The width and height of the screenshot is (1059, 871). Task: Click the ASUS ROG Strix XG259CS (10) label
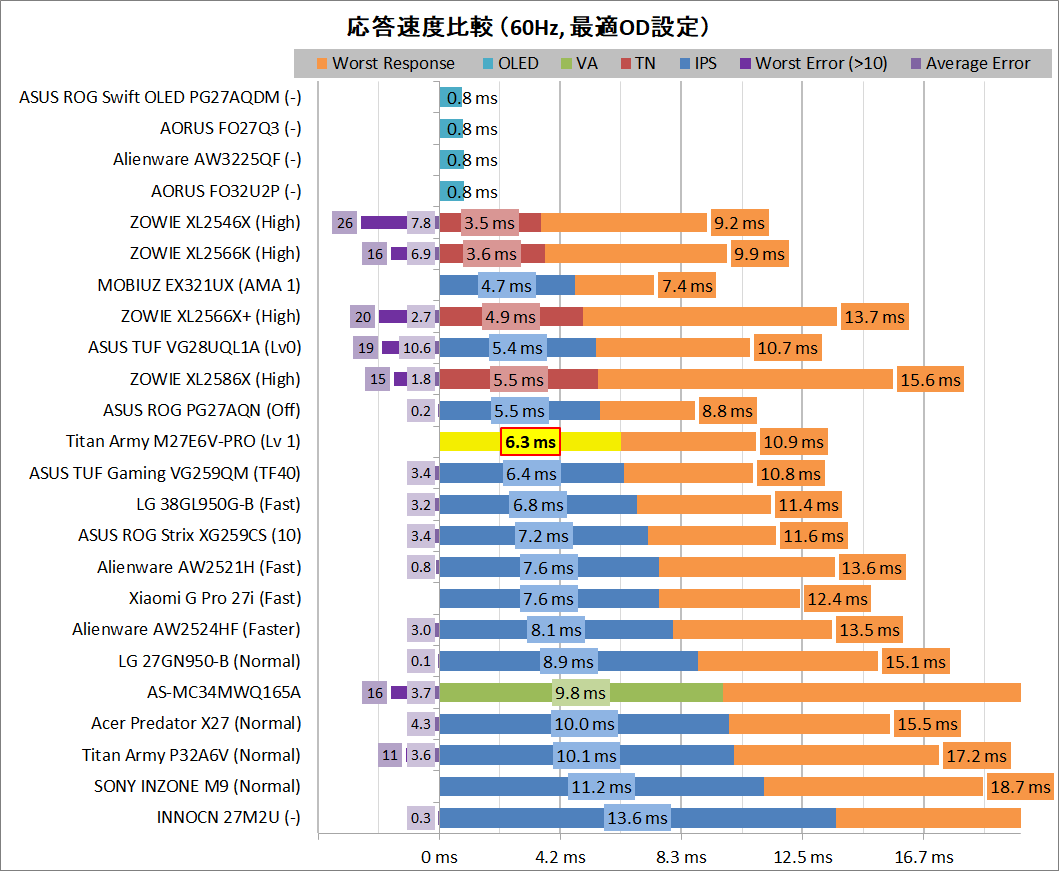(x=190, y=535)
